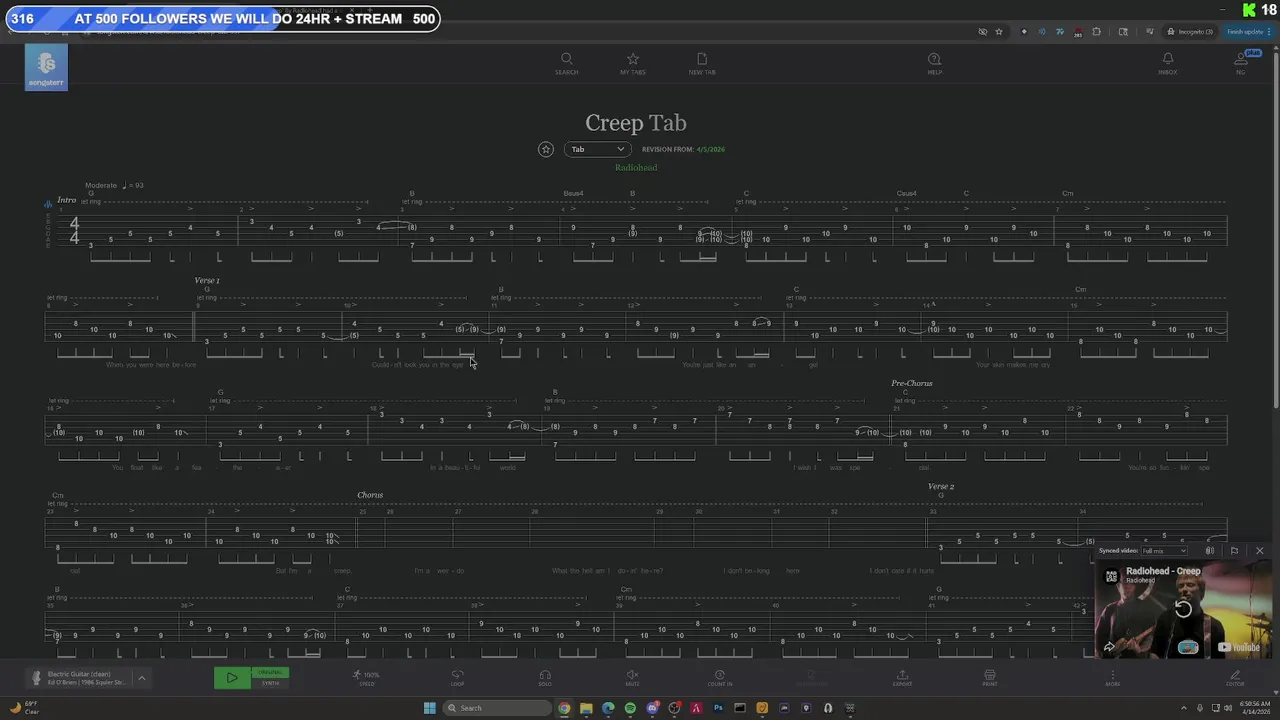1280x720 pixels.
Task: Toggle Solo mode in player bar
Action: 545,678
